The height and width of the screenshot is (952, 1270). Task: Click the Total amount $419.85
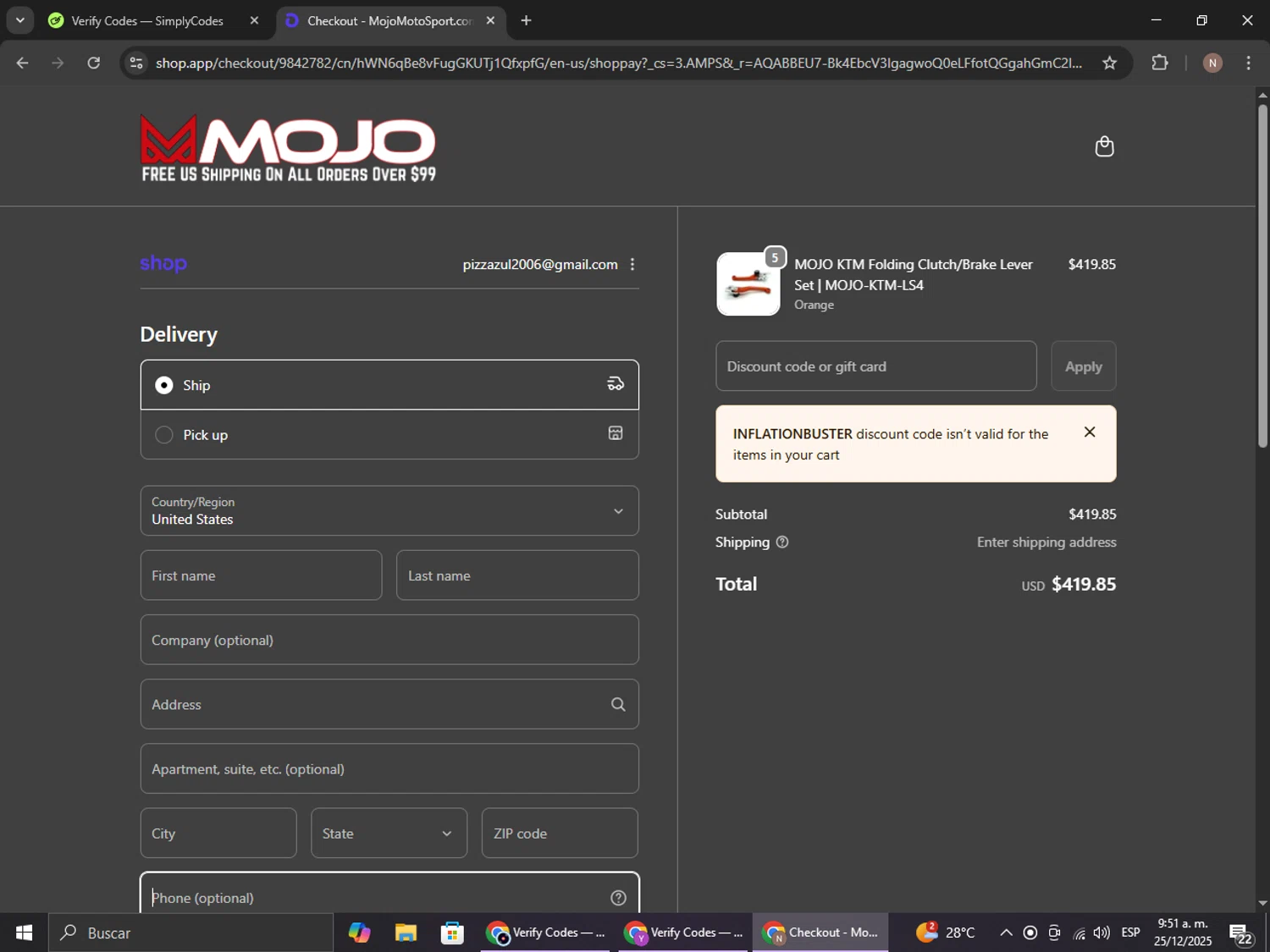(x=1083, y=584)
